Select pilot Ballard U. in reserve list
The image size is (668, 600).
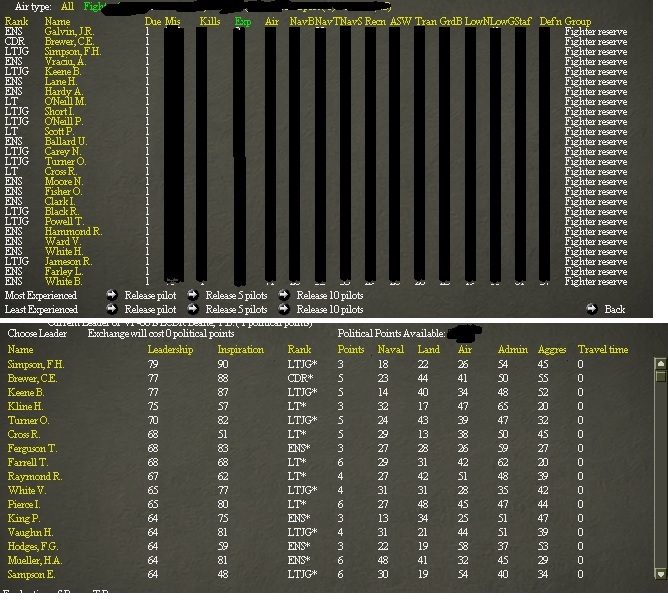click(x=66, y=141)
